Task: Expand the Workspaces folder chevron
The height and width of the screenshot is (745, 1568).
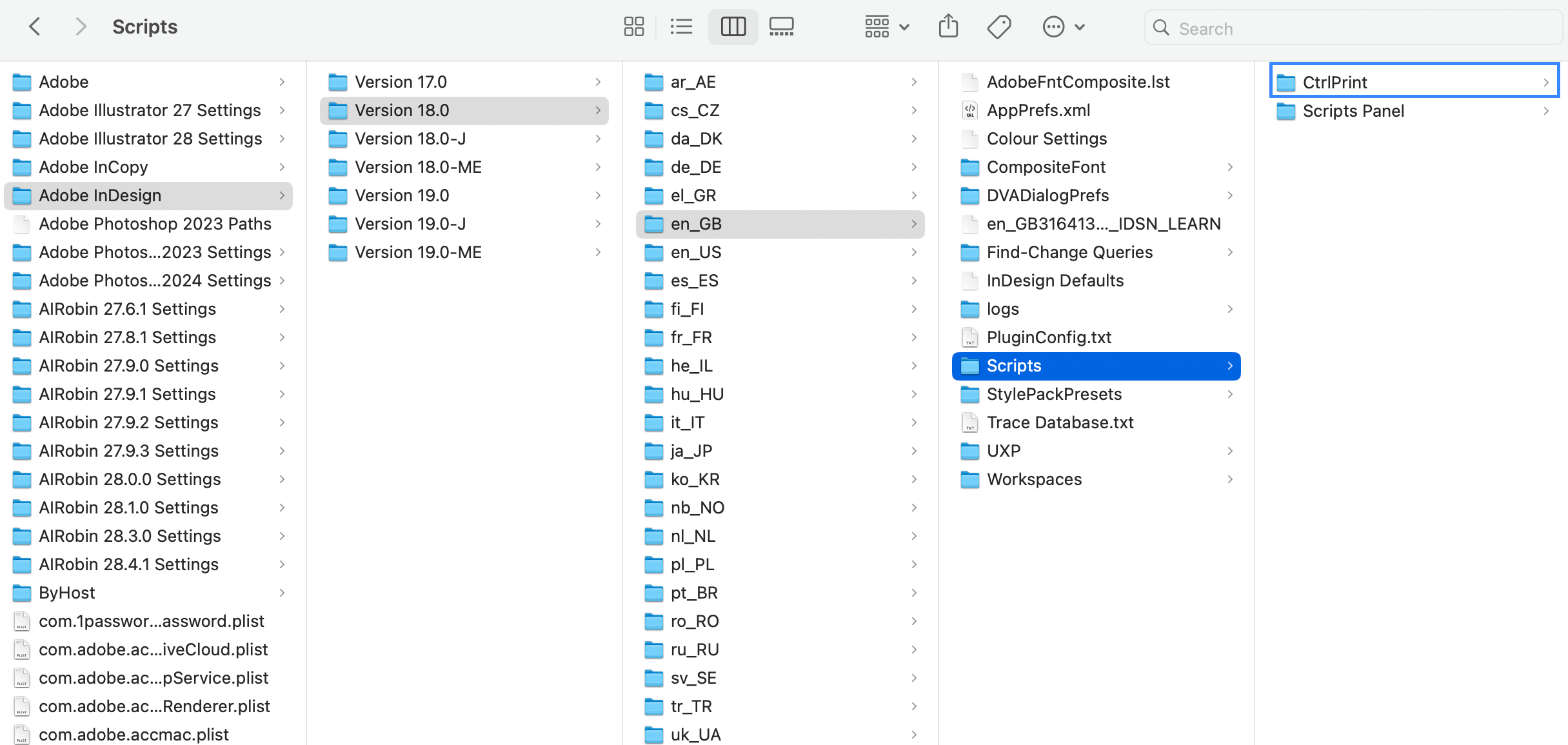Action: pyautogui.click(x=1230, y=479)
